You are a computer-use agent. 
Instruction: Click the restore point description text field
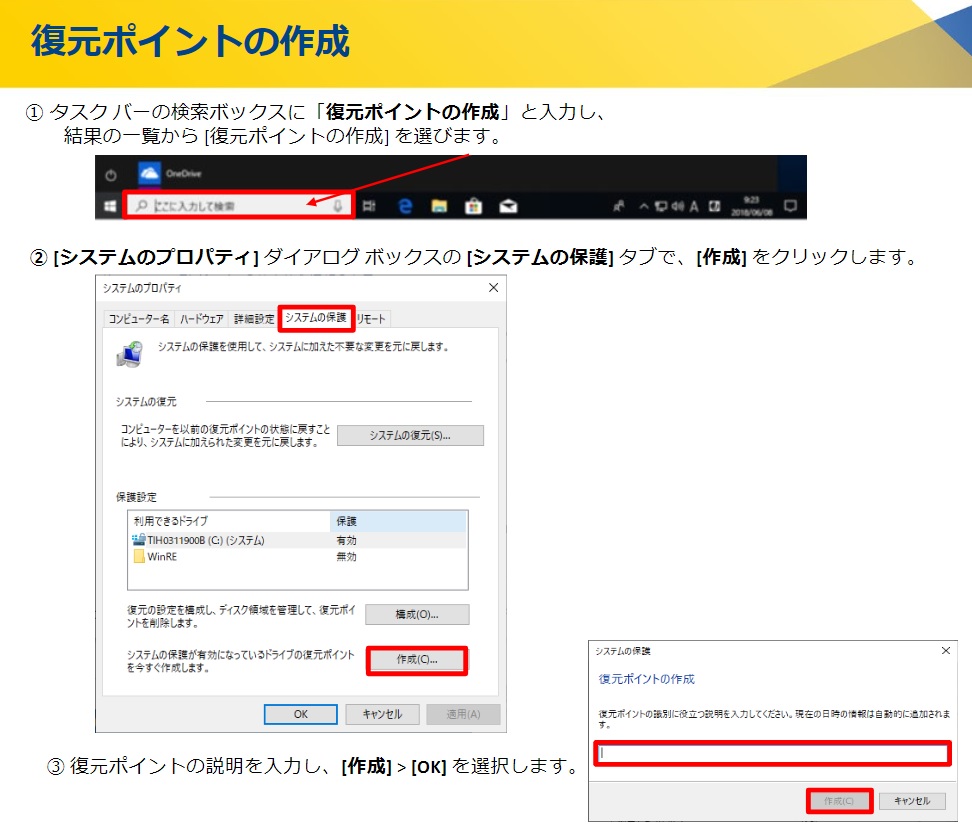[771, 753]
